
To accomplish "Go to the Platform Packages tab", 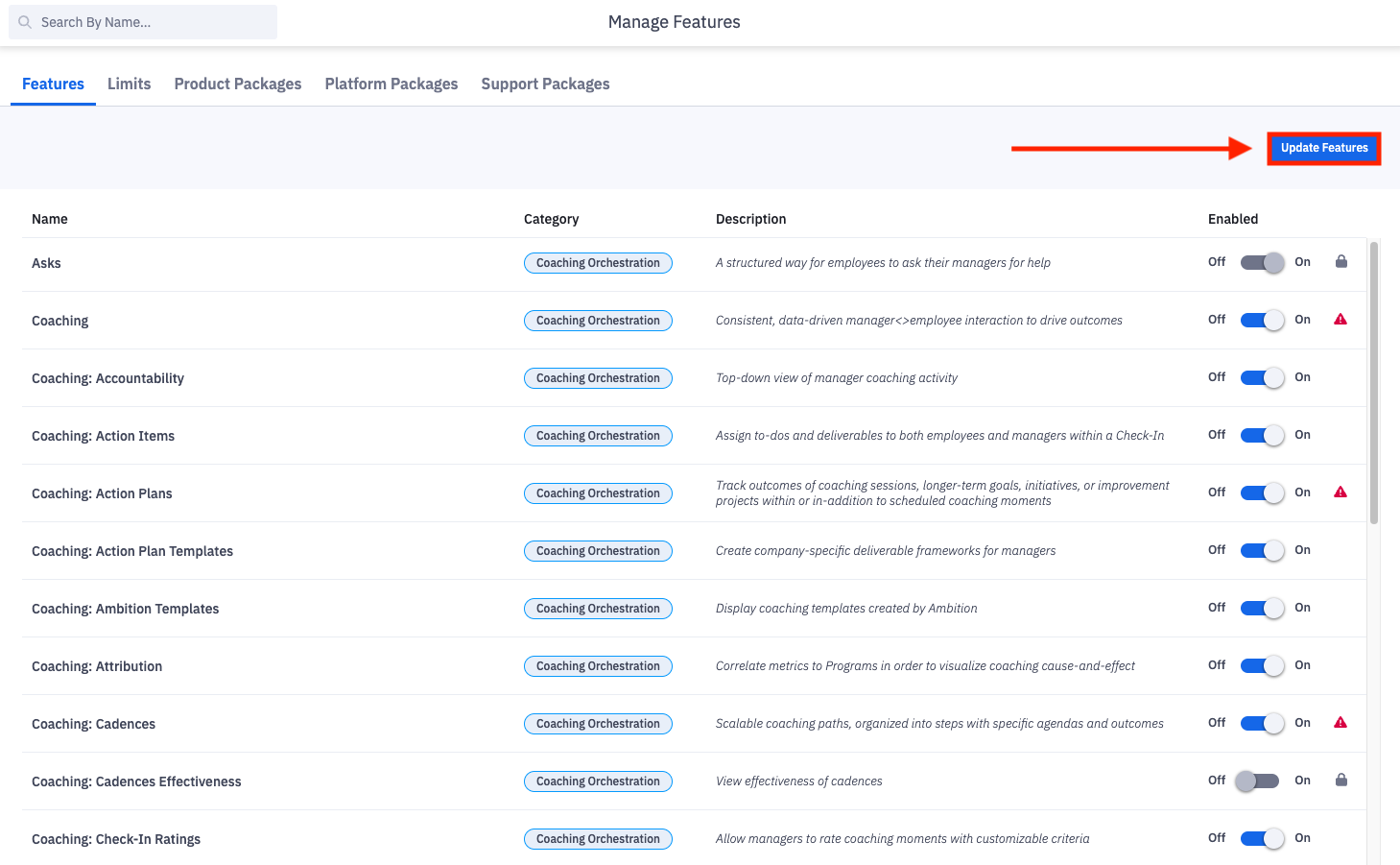I will (x=391, y=84).
